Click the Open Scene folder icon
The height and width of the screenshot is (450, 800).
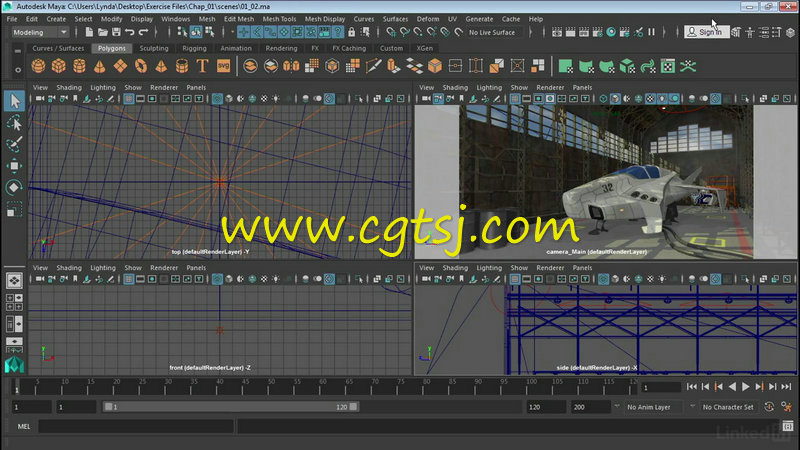pyautogui.click(x=103, y=32)
